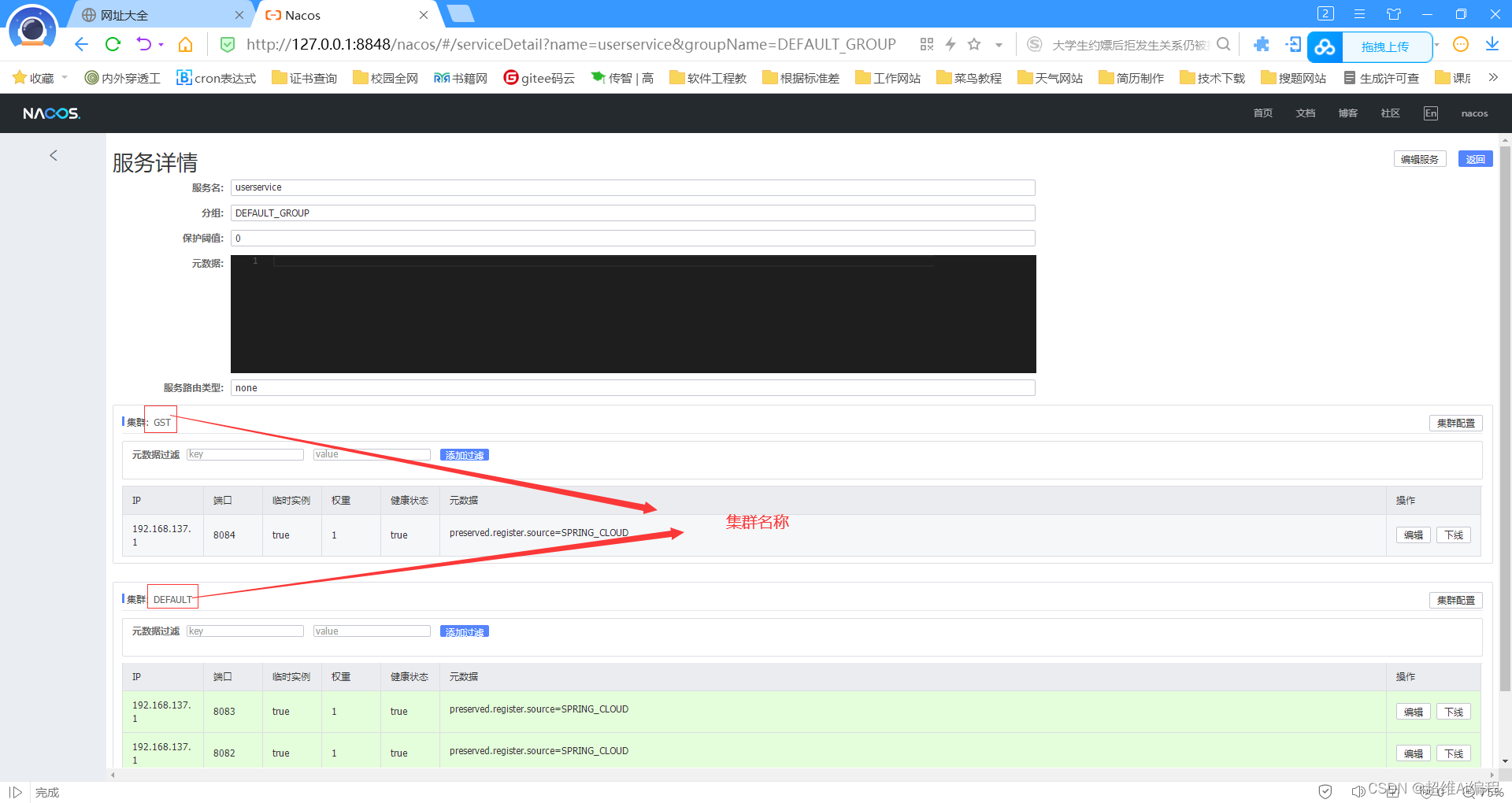This screenshot has width=1512, height=803.
Task: Click 编辑 for the port 8083 instance
Action: click(1414, 712)
